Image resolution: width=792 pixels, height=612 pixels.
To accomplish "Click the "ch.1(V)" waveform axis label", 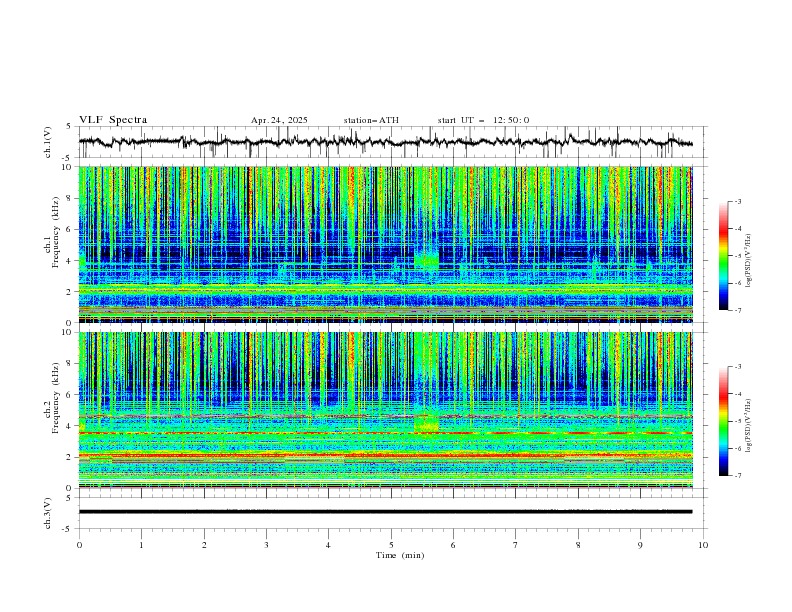I will coord(48,142).
